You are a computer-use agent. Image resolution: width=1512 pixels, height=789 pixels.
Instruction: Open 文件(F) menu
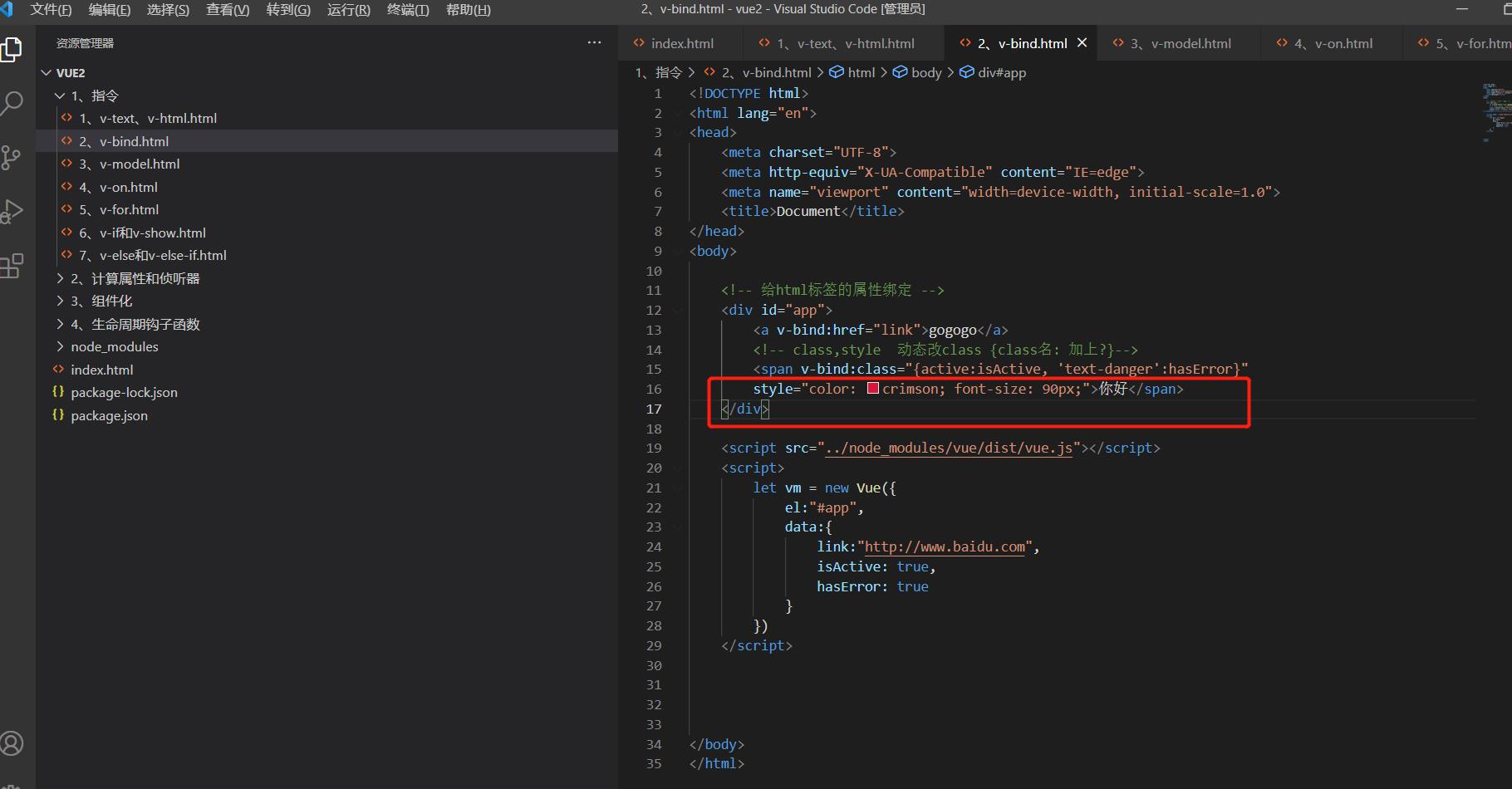[51, 10]
